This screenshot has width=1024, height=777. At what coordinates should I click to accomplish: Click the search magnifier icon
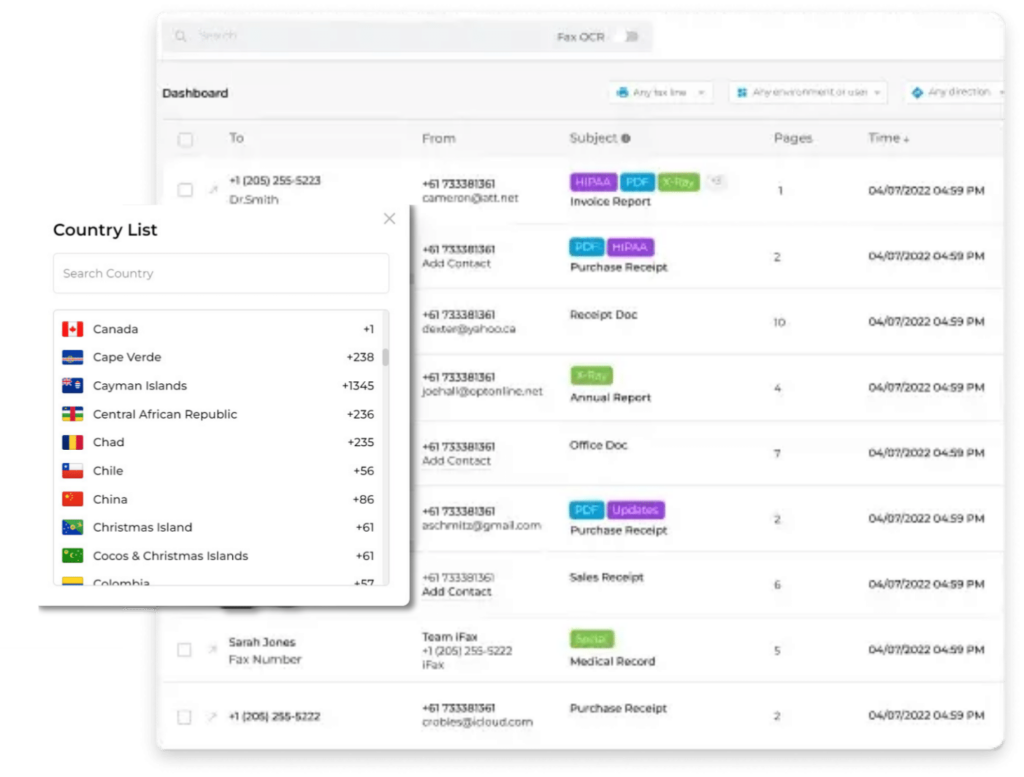point(181,36)
